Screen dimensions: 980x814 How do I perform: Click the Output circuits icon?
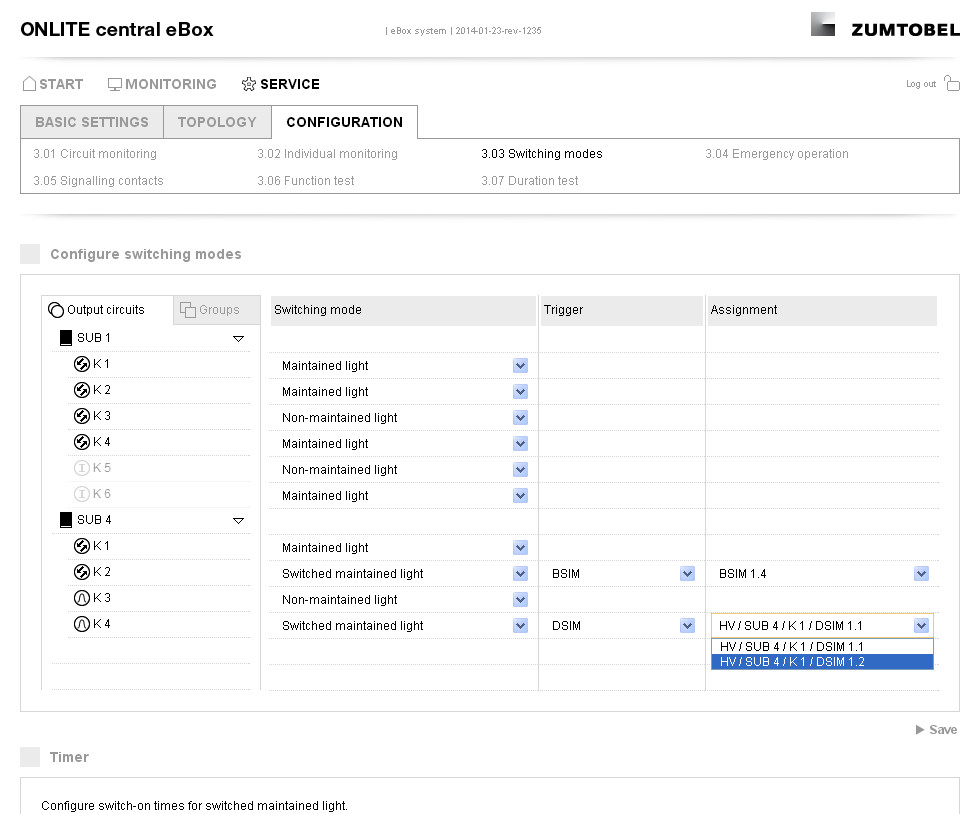click(56, 310)
